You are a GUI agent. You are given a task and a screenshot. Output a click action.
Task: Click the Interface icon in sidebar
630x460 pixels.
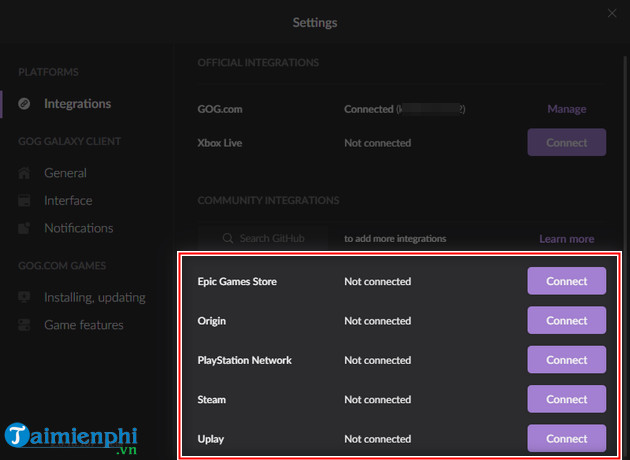coord(24,200)
